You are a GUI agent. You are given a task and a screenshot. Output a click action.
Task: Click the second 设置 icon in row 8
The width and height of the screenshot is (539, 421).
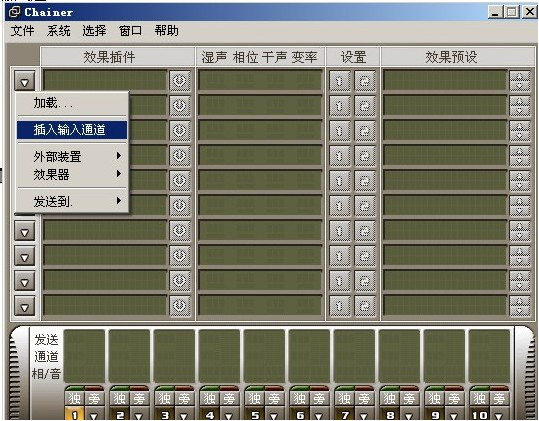coord(365,256)
